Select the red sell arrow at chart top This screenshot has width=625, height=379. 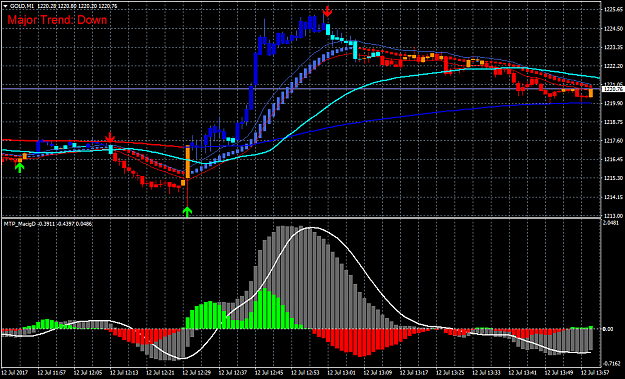pos(327,11)
